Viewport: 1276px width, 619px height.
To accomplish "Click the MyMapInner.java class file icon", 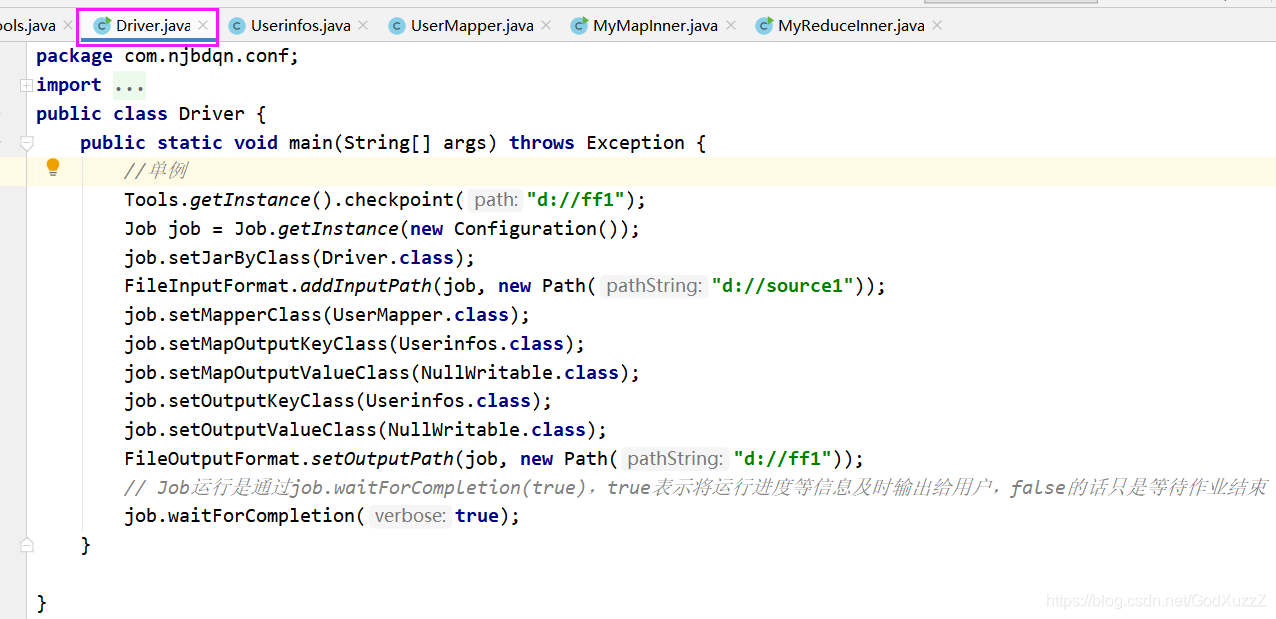I will (579, 26).
